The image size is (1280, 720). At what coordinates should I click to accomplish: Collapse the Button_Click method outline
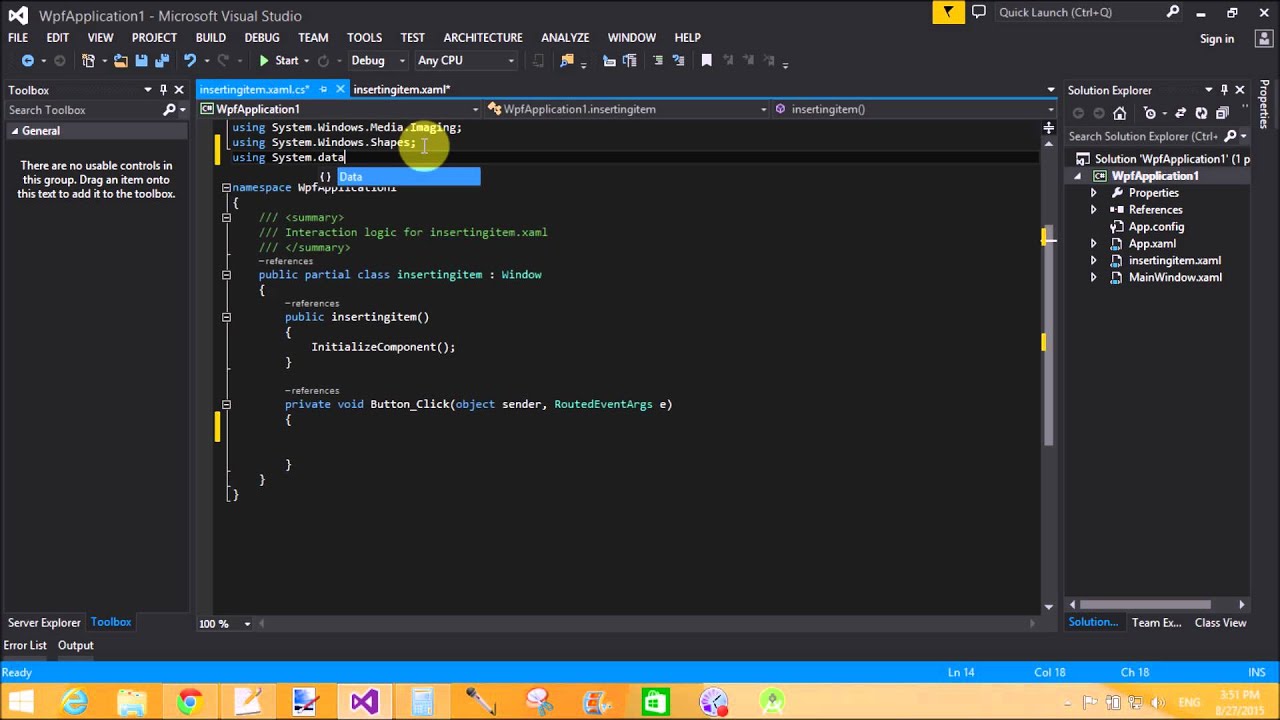pyautogui.click(x=226, y=405)
